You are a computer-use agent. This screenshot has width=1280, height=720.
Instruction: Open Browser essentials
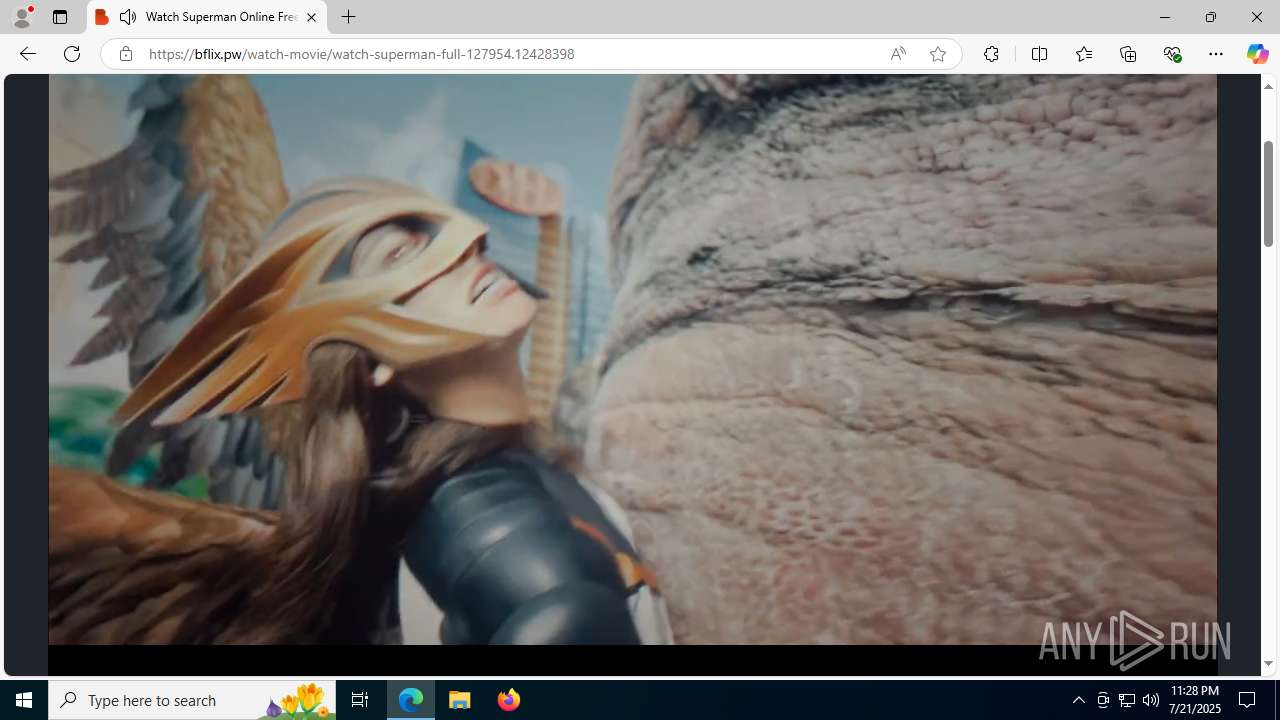coord(1172,54)
